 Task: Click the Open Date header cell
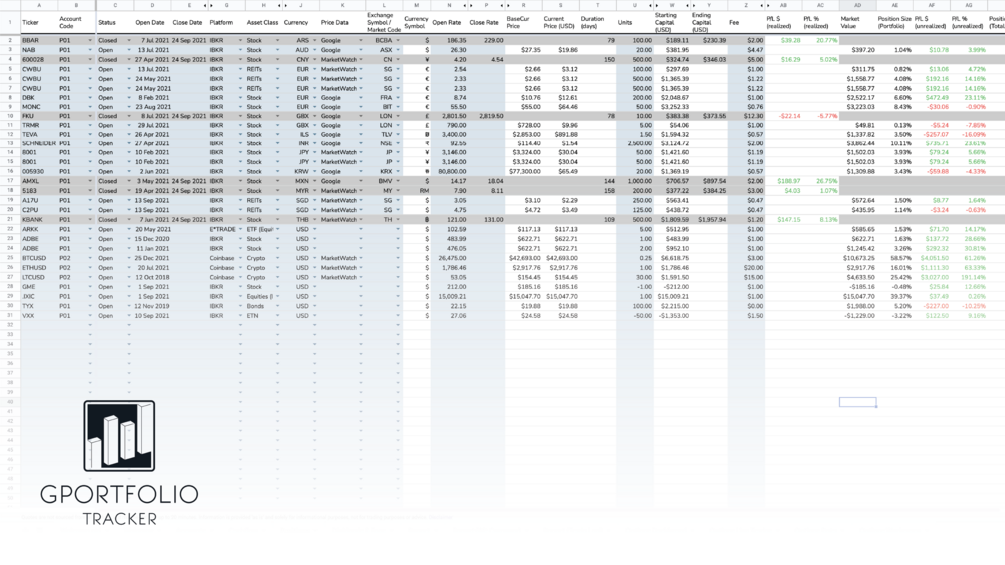tap(152, 22)
